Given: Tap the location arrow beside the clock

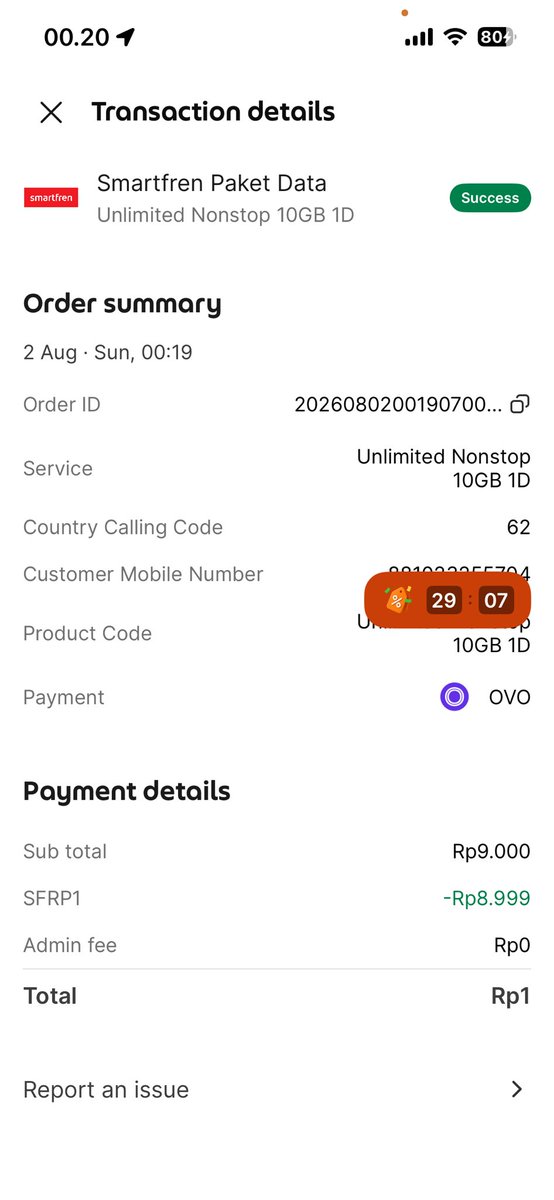Looking at the screenshot, I should (x=125, y=38).
